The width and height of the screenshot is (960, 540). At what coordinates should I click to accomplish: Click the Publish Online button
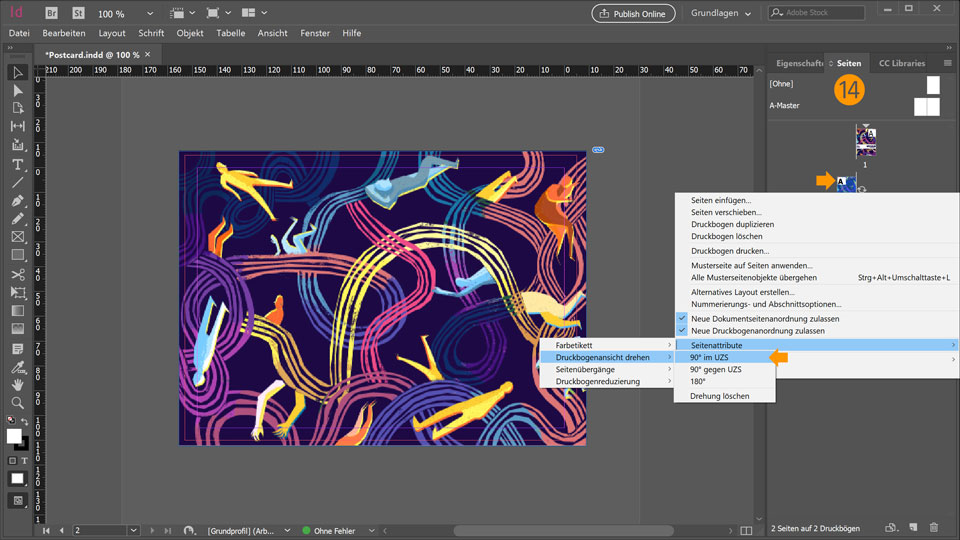pyautogui.click(x=635, y=13)
